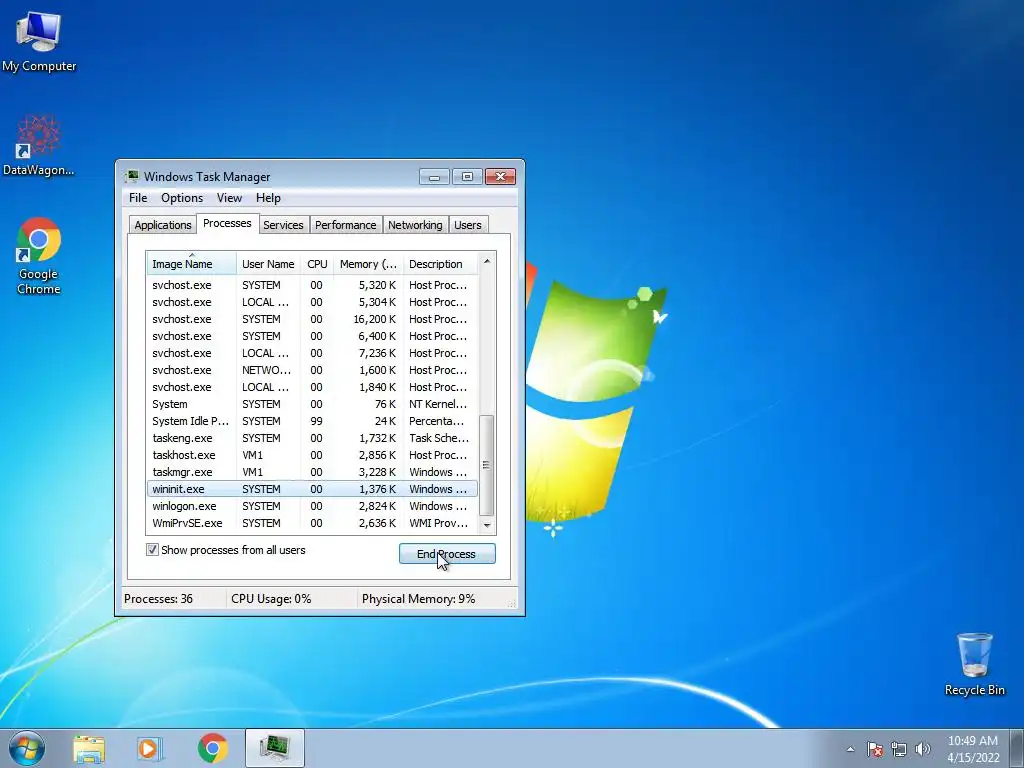Select the taskmgr.exe row
The width and height of the screenshot is (1024, 768).
[x=313, y=472]
